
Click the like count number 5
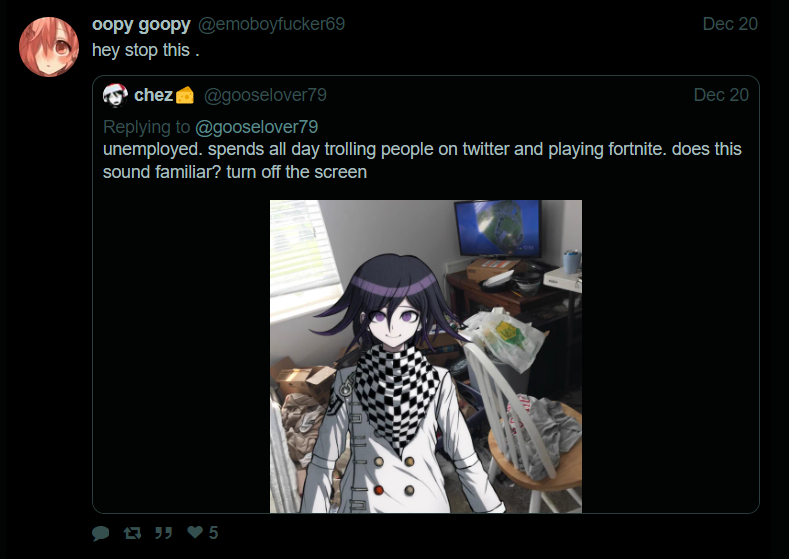pos(213,532)
